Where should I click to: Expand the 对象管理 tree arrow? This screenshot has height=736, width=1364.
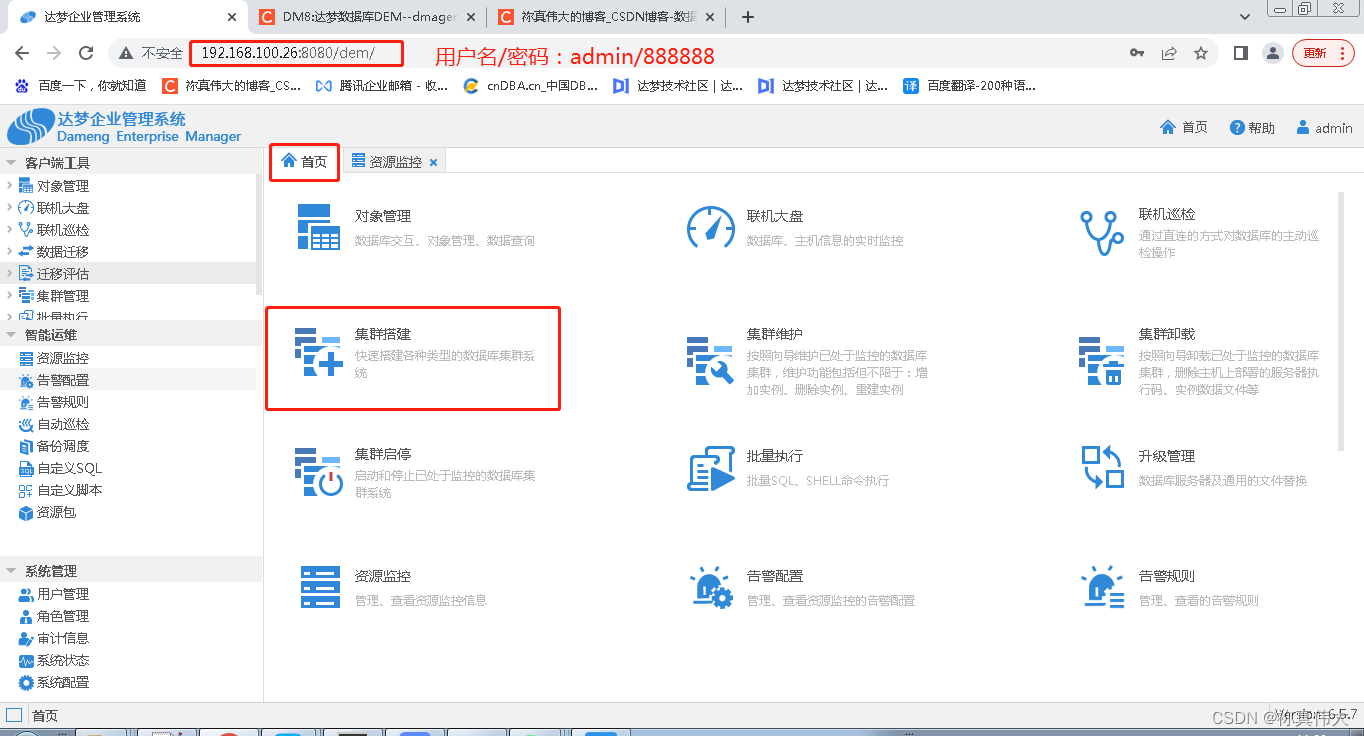9,186
